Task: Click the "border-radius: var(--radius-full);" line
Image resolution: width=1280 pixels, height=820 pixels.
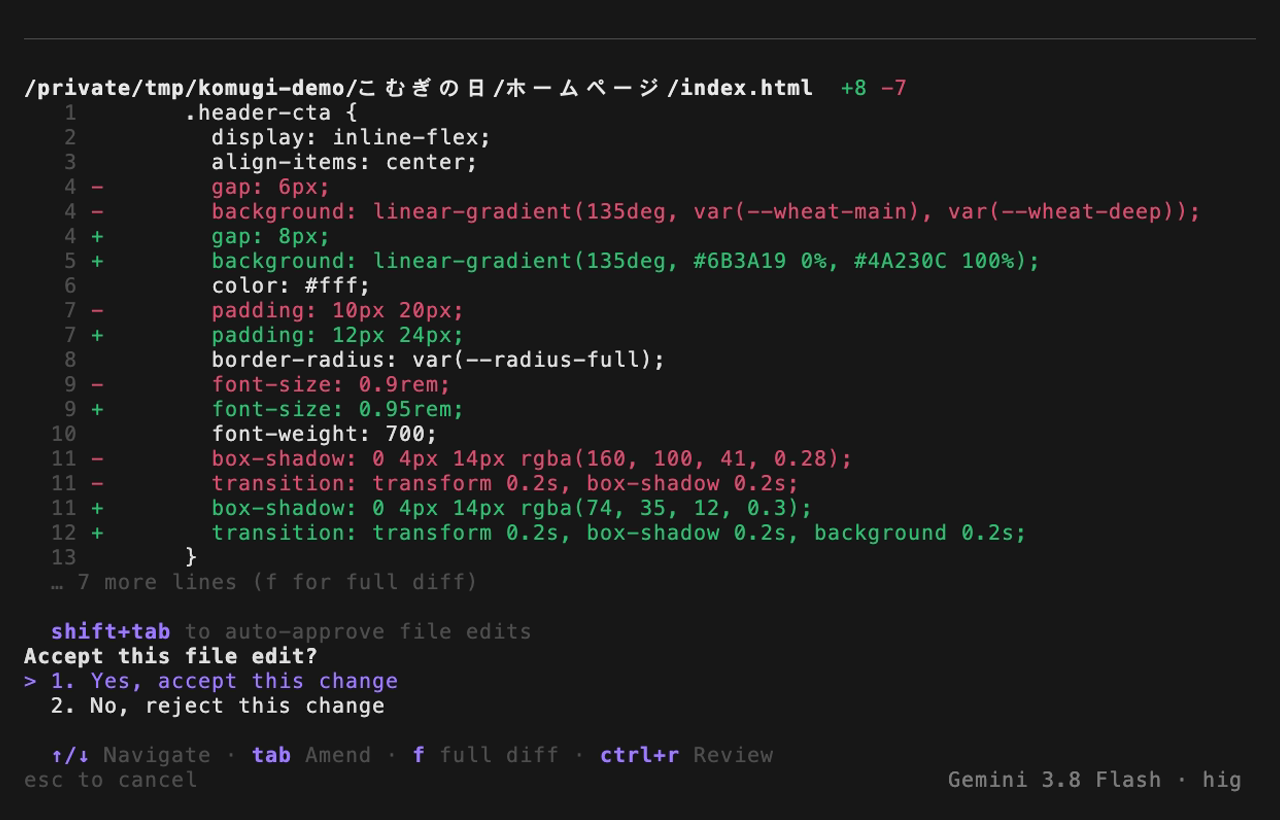Action: tap(438, 360)
